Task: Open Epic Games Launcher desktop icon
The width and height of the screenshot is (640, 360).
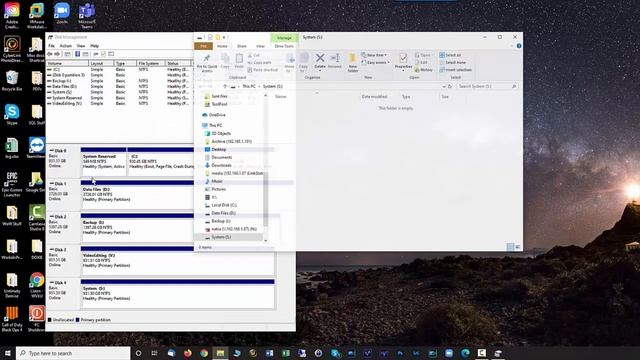Action: coord(12,184)
